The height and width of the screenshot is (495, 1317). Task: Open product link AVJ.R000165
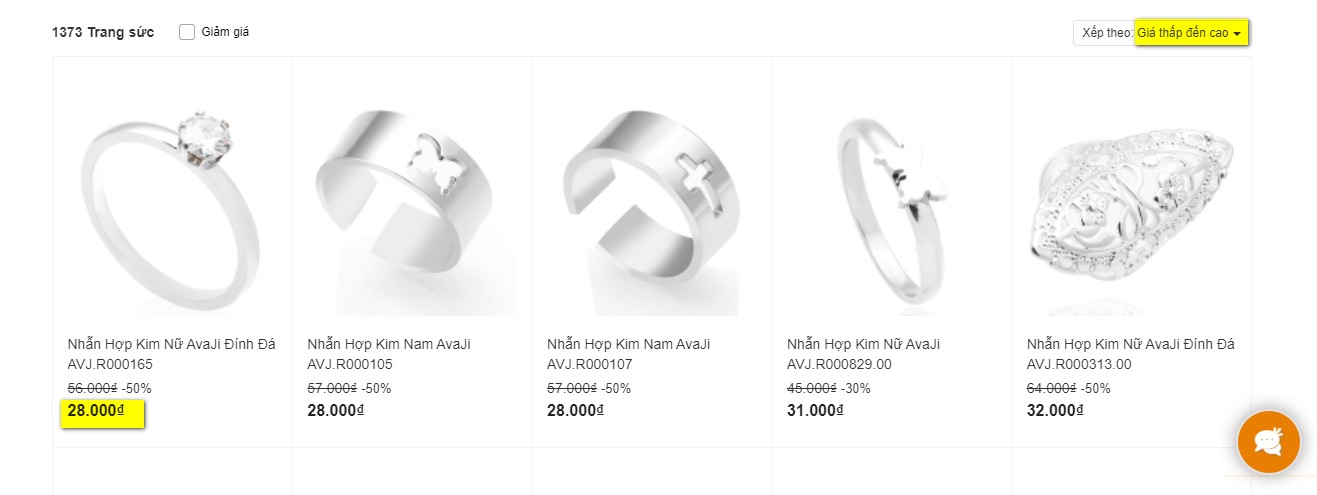click(x=171, y=354)
